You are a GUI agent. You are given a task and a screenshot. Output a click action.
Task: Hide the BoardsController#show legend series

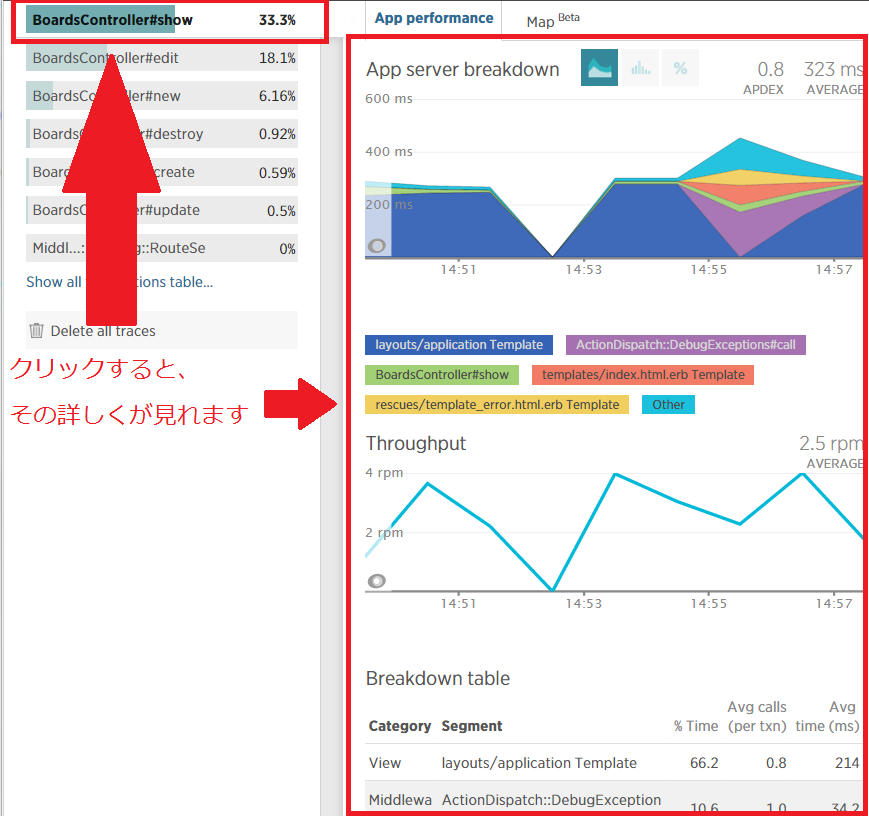point(442,375)
